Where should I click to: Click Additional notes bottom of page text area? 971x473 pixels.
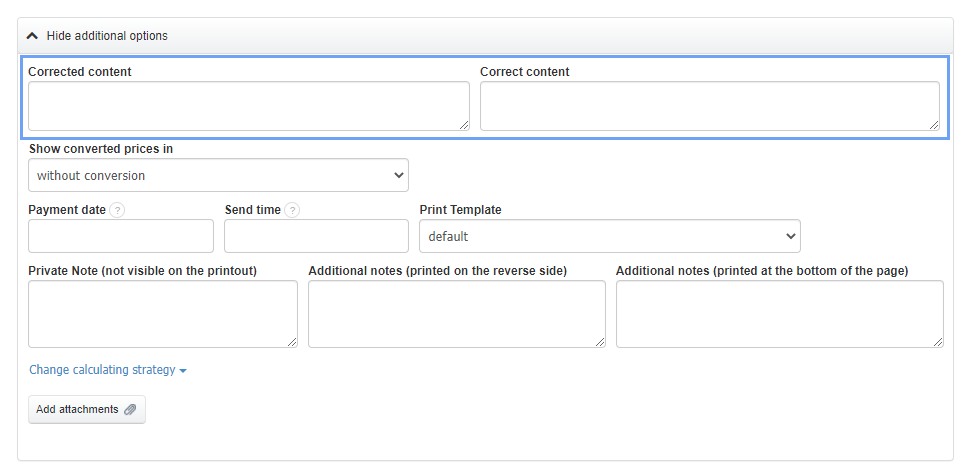click(779, 313)
